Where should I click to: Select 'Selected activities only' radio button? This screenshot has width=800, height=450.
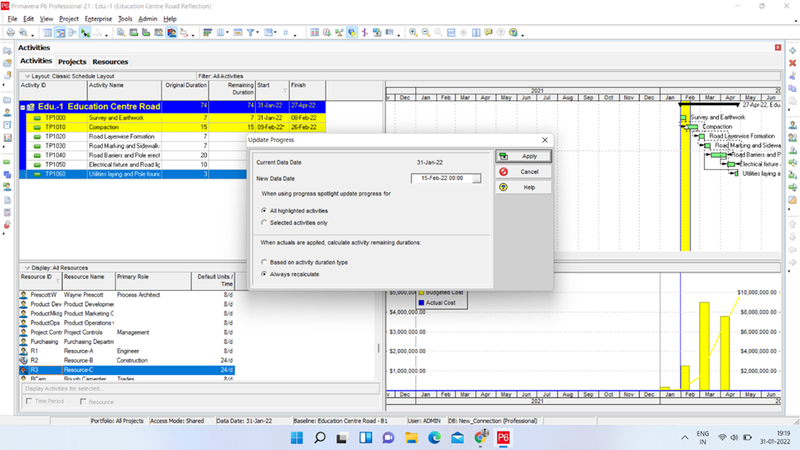click(x=264, y=222)
